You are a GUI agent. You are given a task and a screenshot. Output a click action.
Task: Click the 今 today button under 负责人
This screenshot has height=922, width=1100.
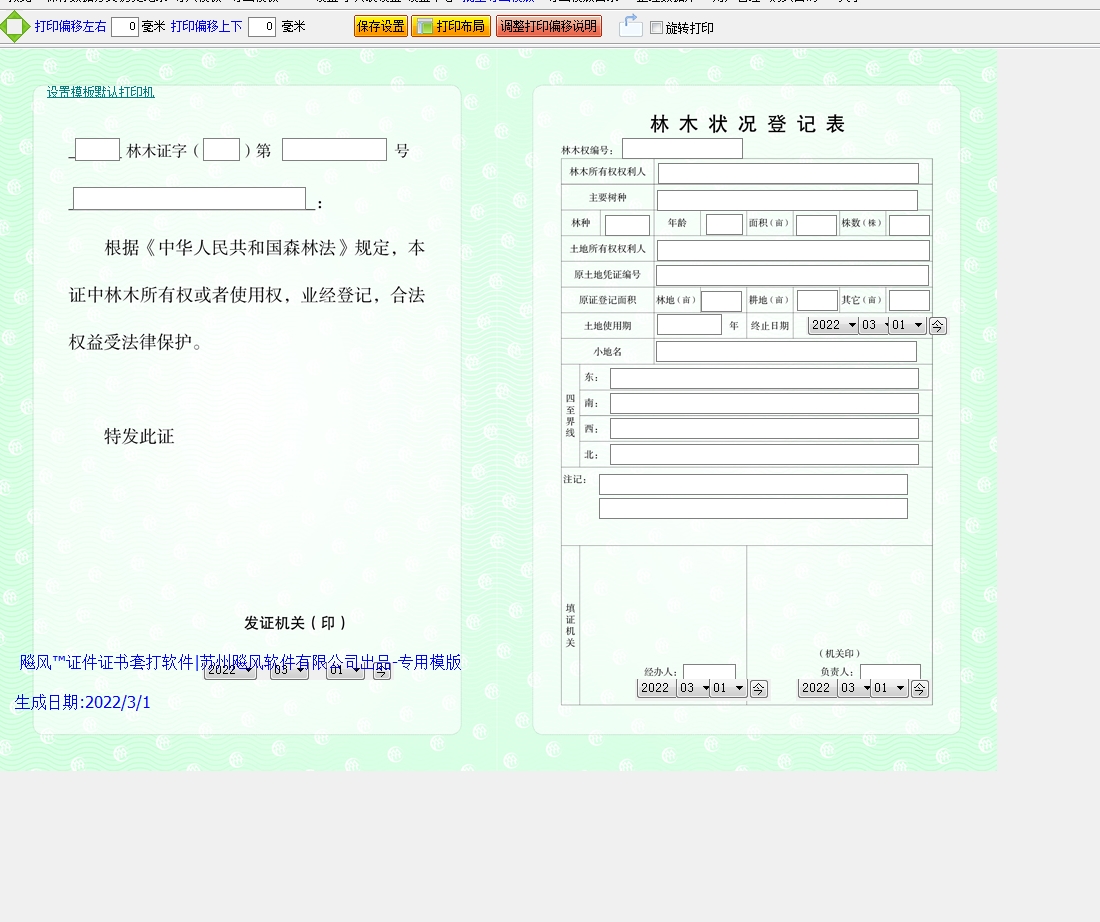click(x=919, y=688)
